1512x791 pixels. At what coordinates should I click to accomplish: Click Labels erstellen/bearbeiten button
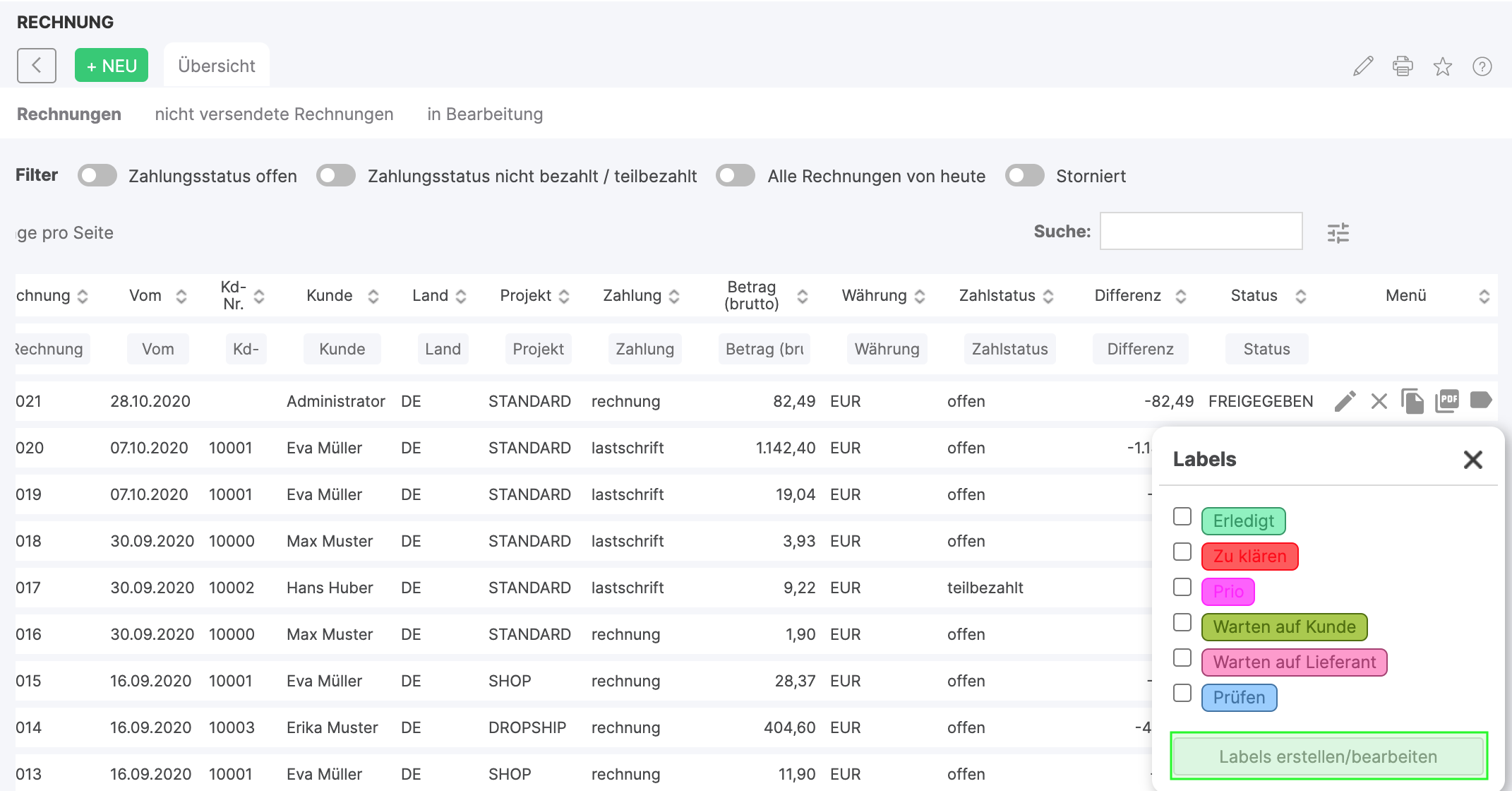(1328, 756)
